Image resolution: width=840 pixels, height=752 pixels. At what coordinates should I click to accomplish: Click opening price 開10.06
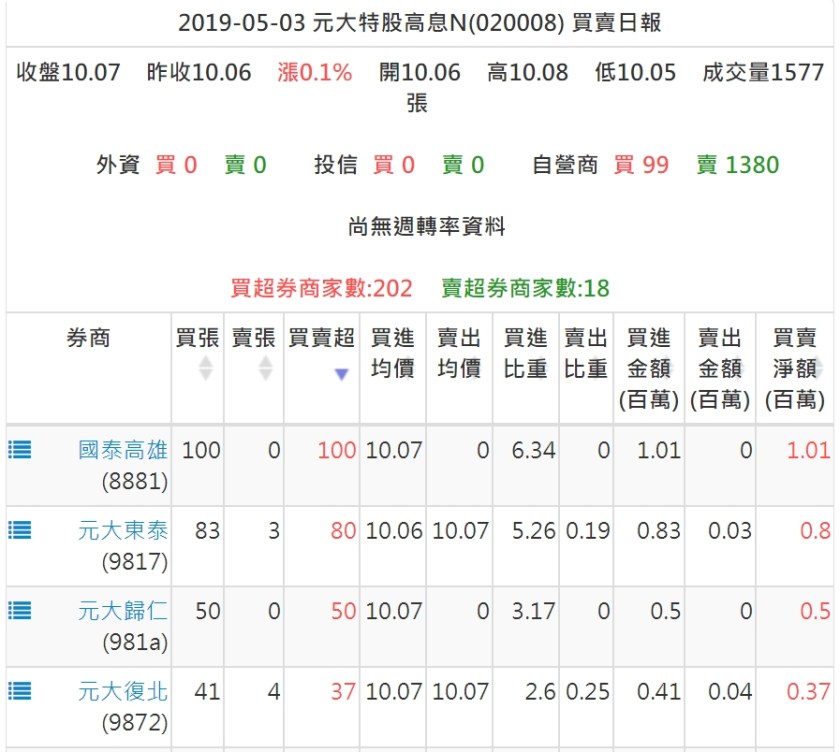pyautogui.click(x=419, y=72)
